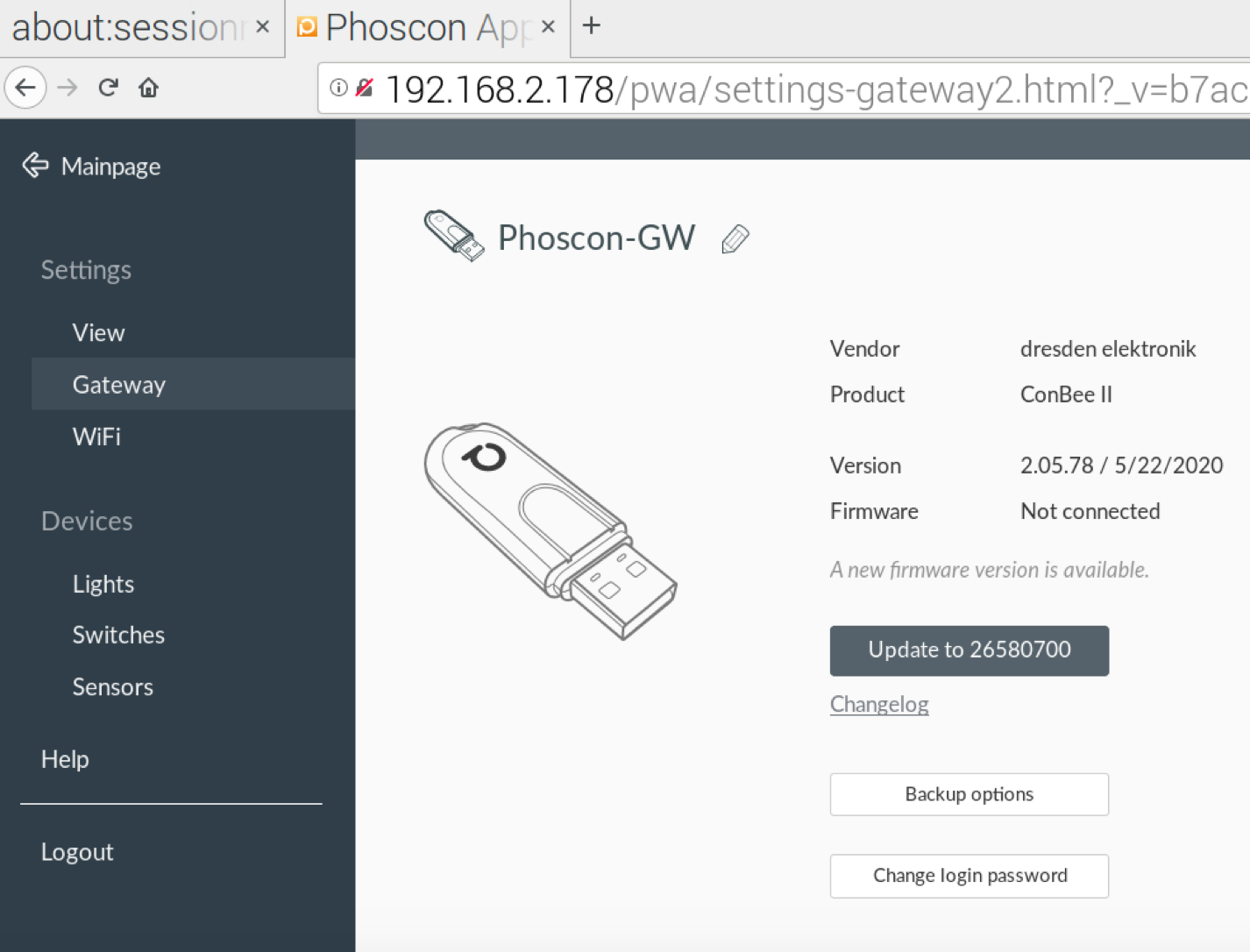Click the browser back navigation arrow
The height and width of the screenshot is (952, 1250).
coord(25,88)
